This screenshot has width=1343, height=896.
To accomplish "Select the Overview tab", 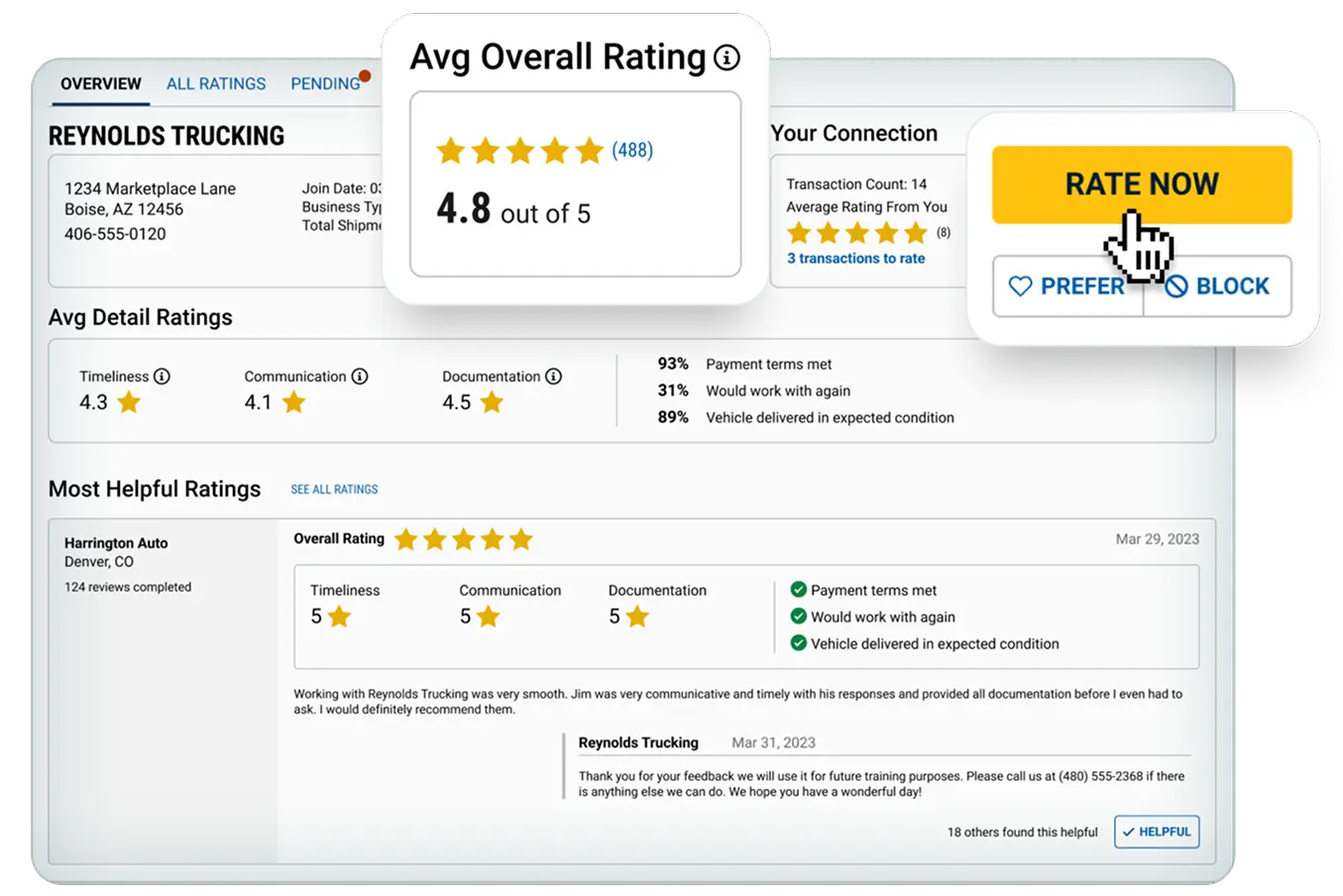I will click(x=101, y=84).
